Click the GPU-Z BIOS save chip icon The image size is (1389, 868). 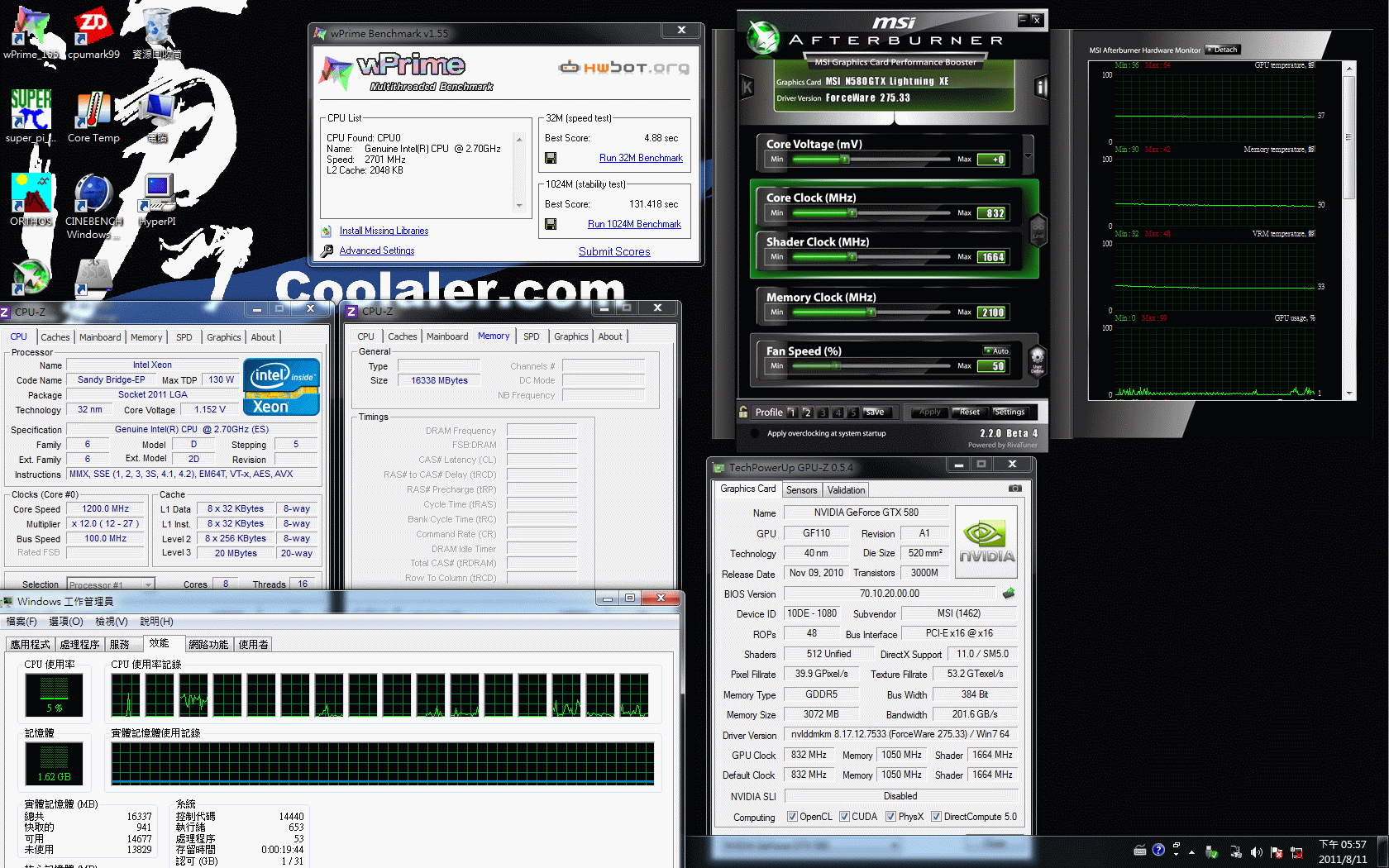click(x=1009, y=594)
